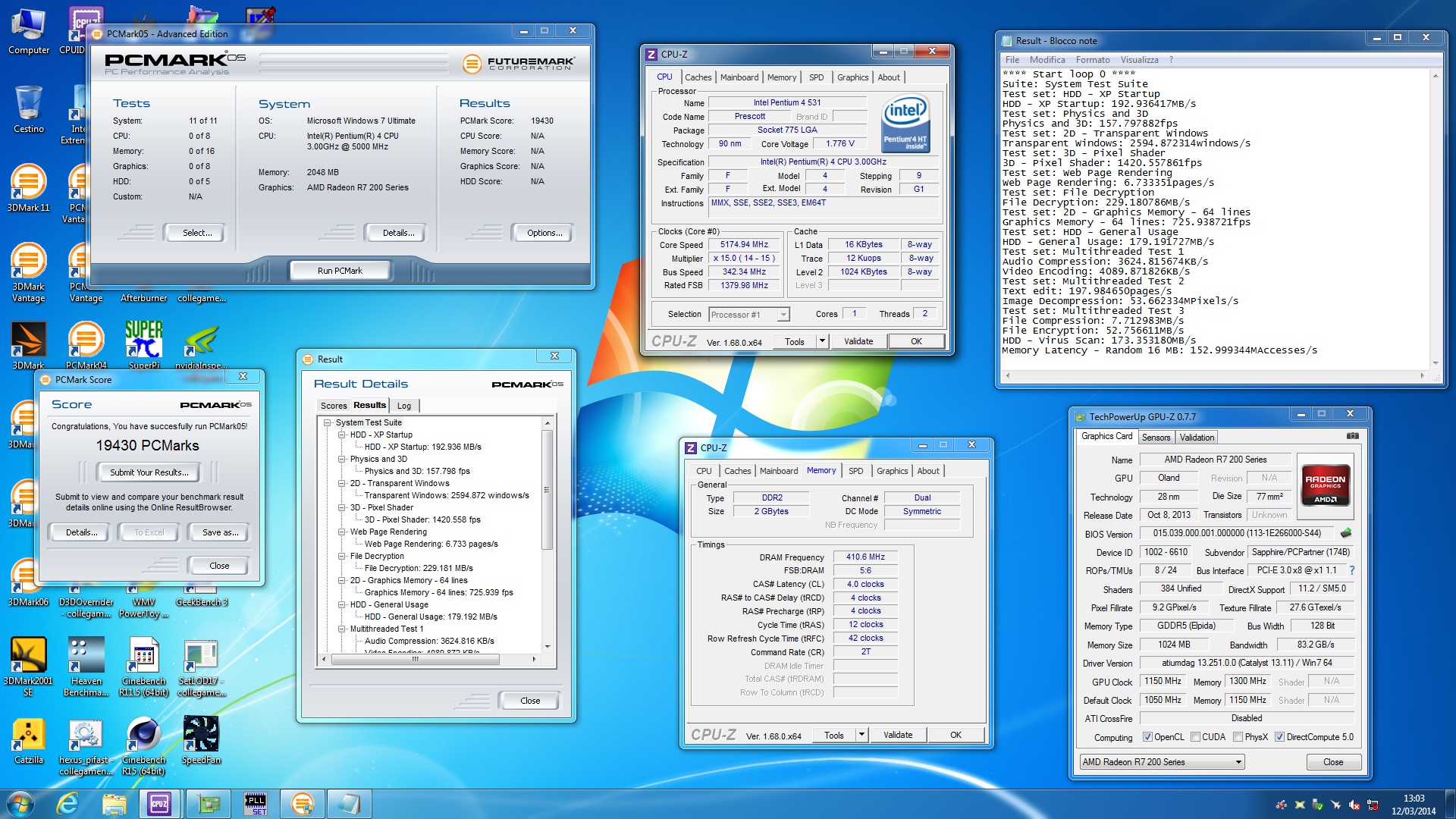
Task: Click Options... in PCMark05 Results
Action: tap(544, 233)
